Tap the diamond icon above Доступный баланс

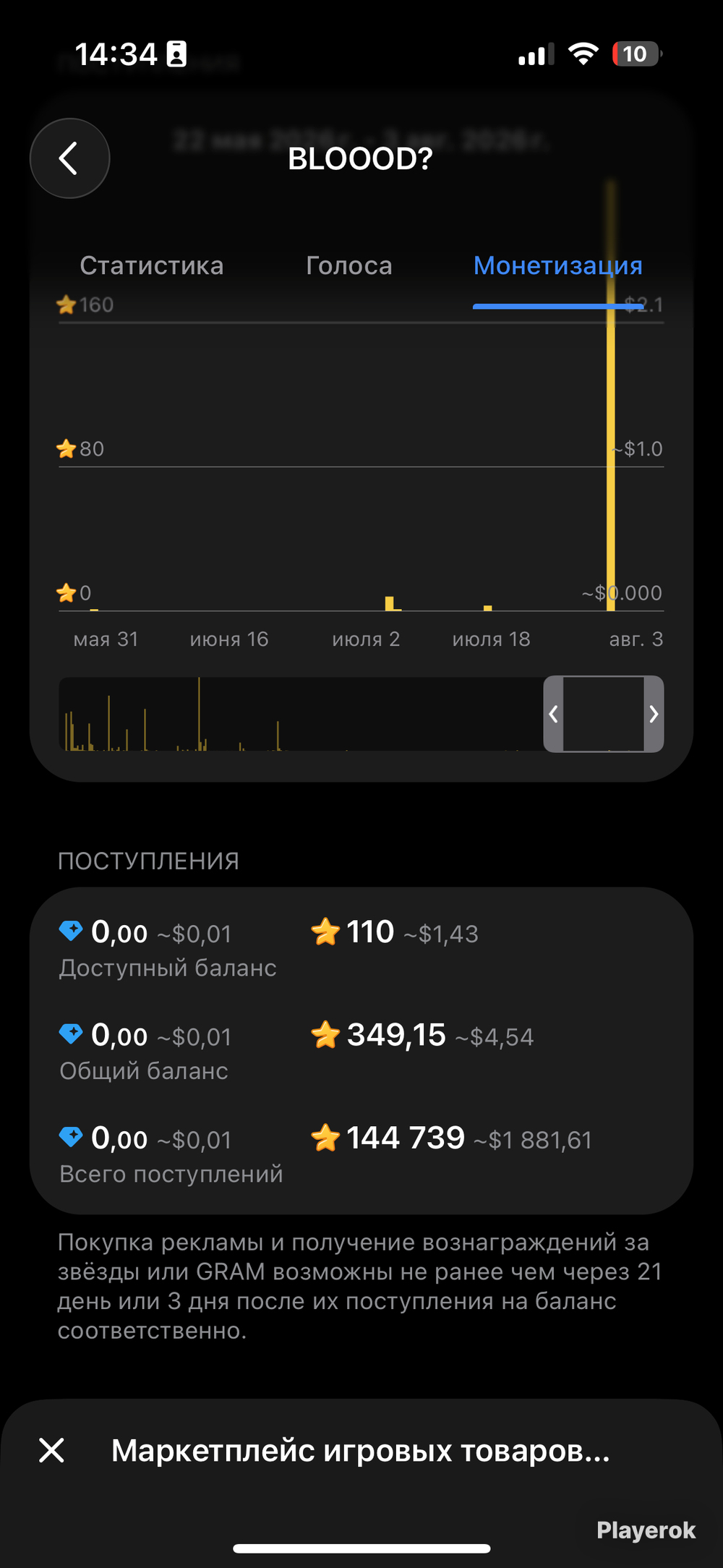click(x=71, y=930)
